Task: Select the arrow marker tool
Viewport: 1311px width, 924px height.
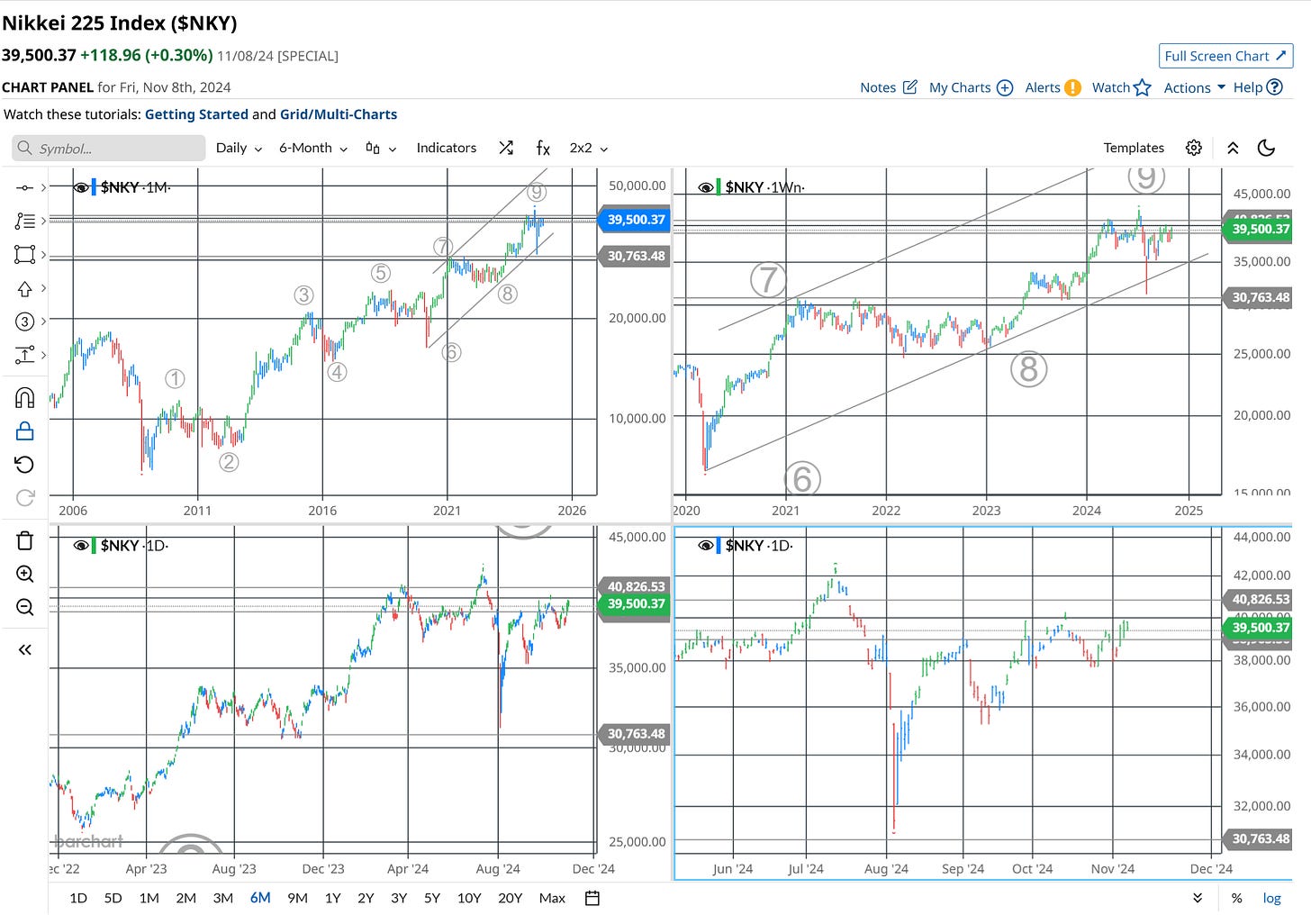Action: tap(24, 288)
